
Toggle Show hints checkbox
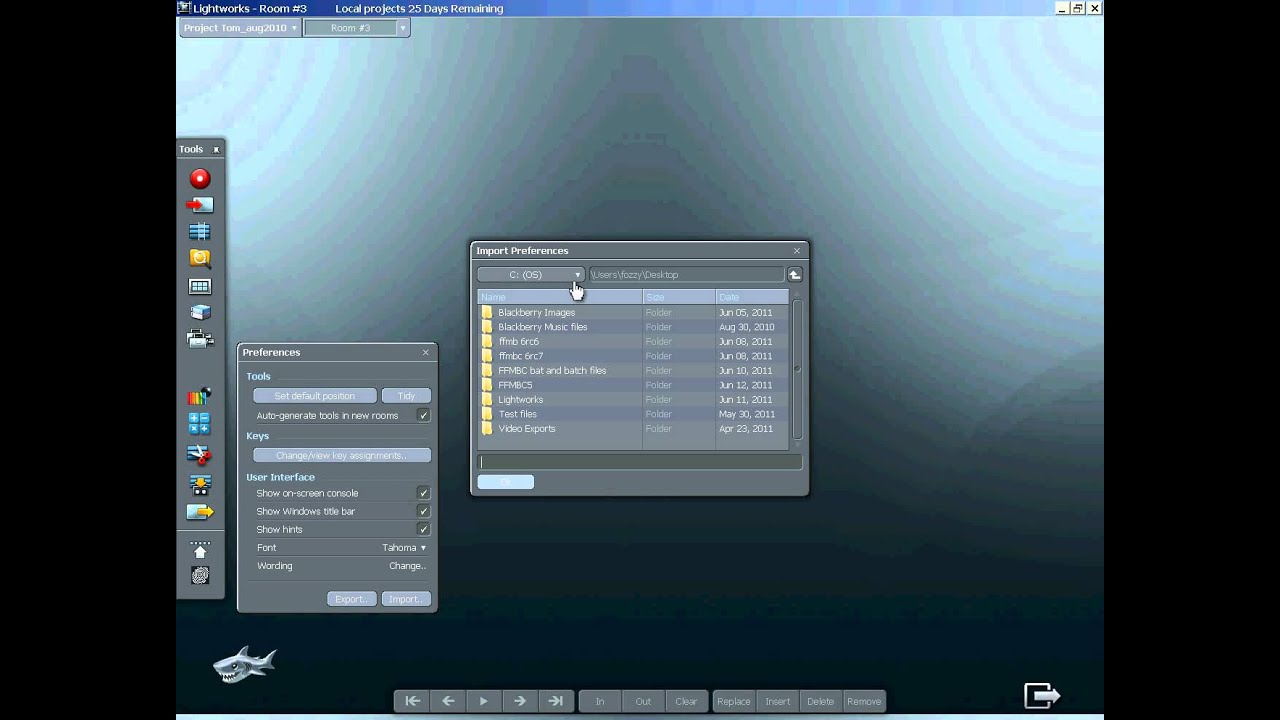pyautogui.click(x=424, y=529)
